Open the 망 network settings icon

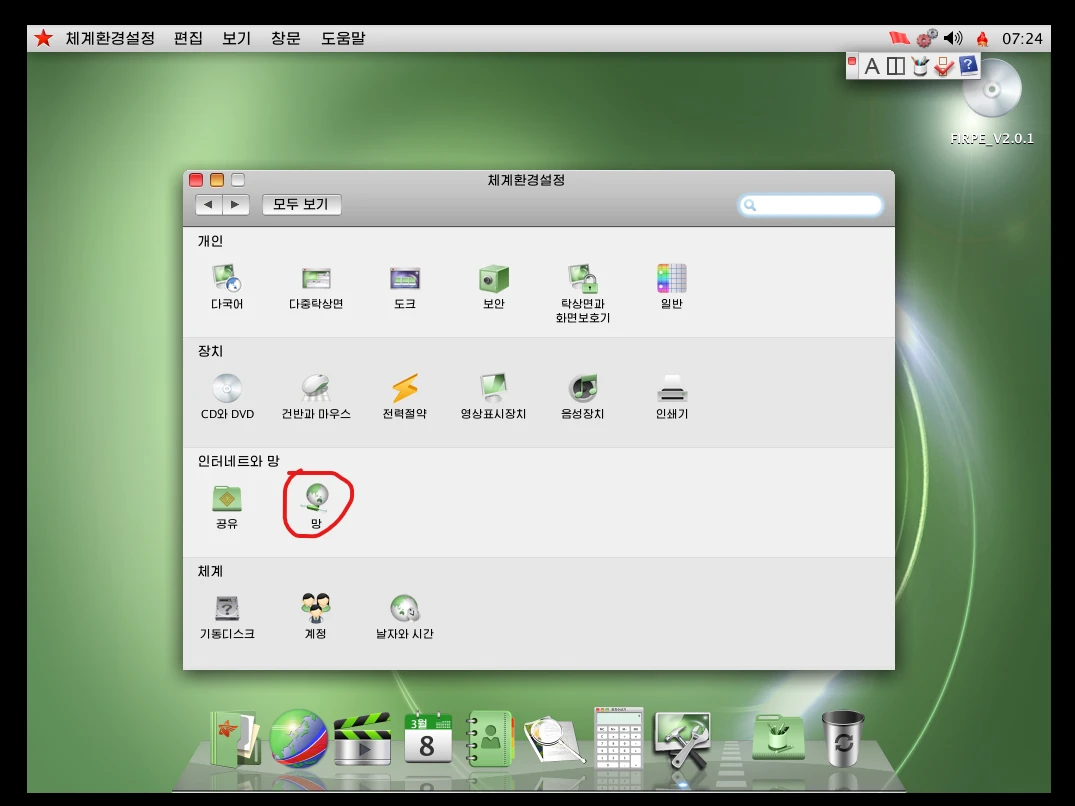click(316, 499)
